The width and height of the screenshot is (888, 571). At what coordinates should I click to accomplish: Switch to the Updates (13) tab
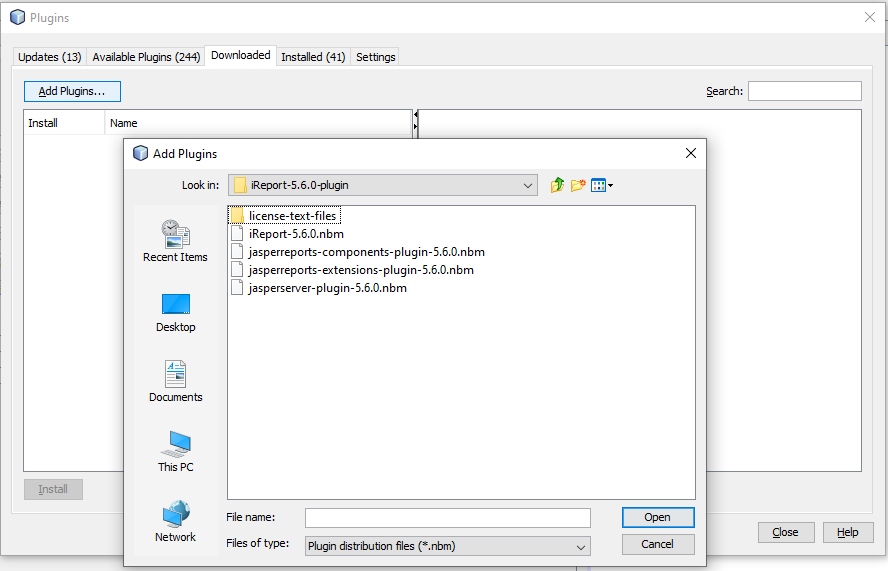pos(50,57)
